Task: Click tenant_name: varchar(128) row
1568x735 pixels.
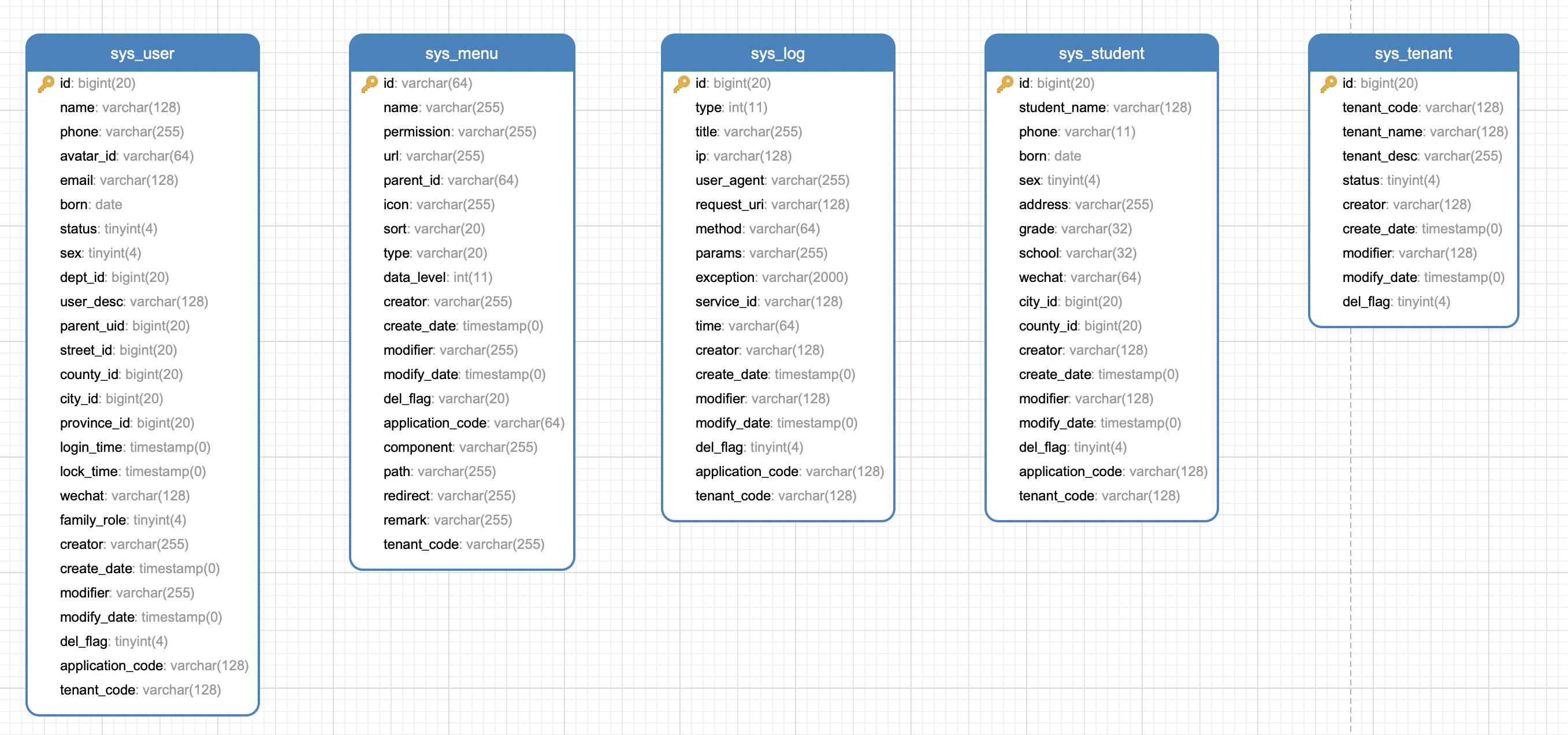Action: (1424, 132)
